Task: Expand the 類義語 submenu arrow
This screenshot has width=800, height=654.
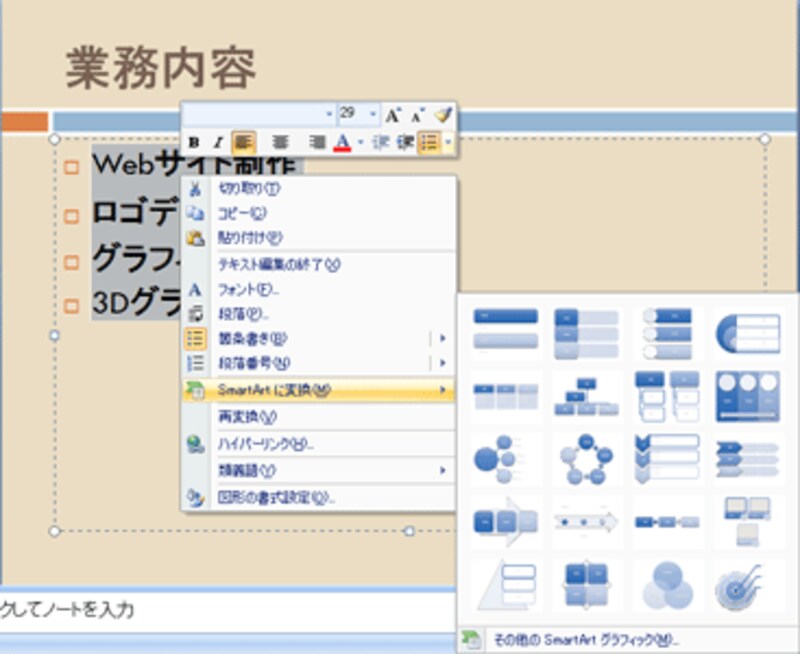Action: [442, 470]
